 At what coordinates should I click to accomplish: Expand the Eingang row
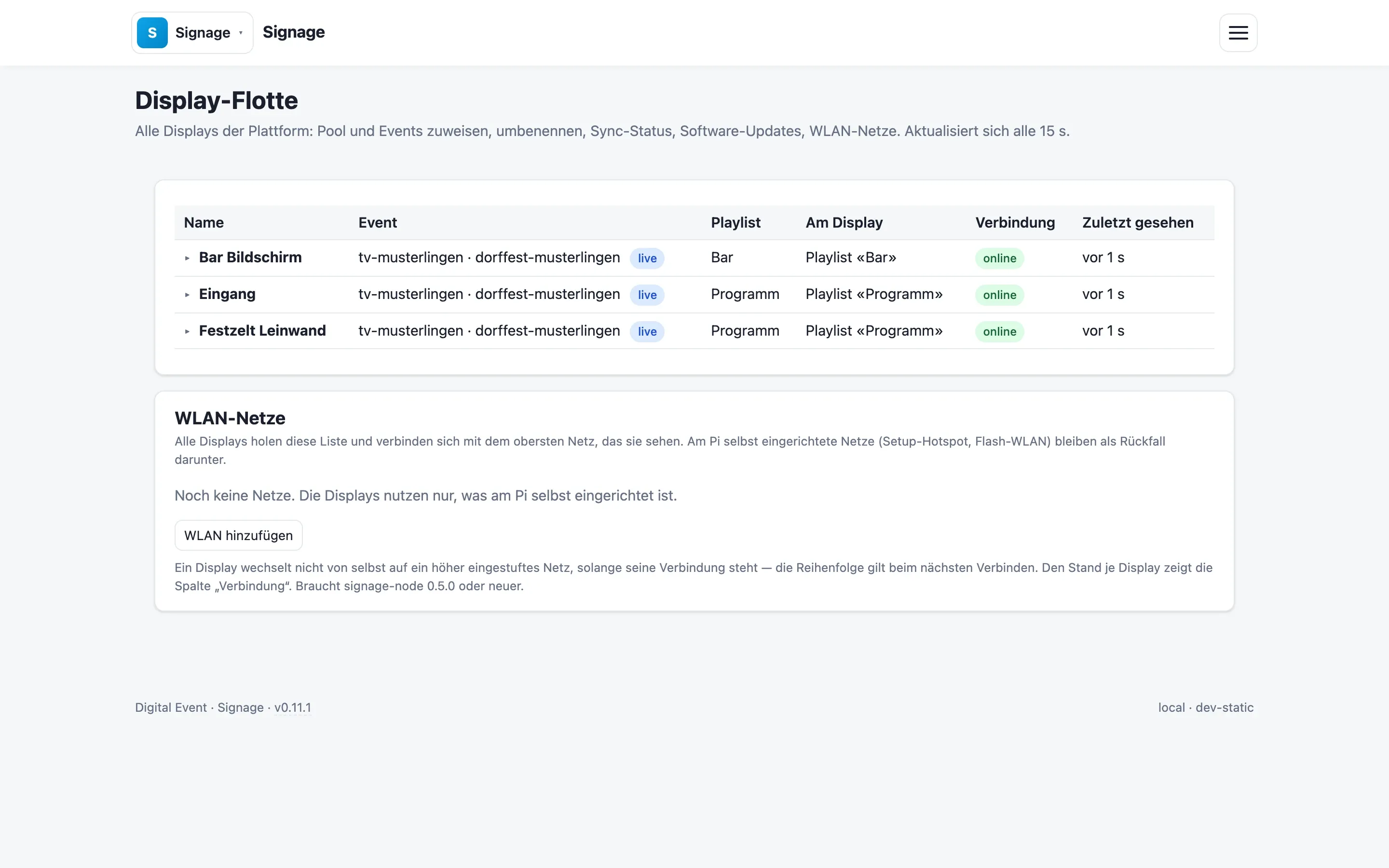point(187,295)
